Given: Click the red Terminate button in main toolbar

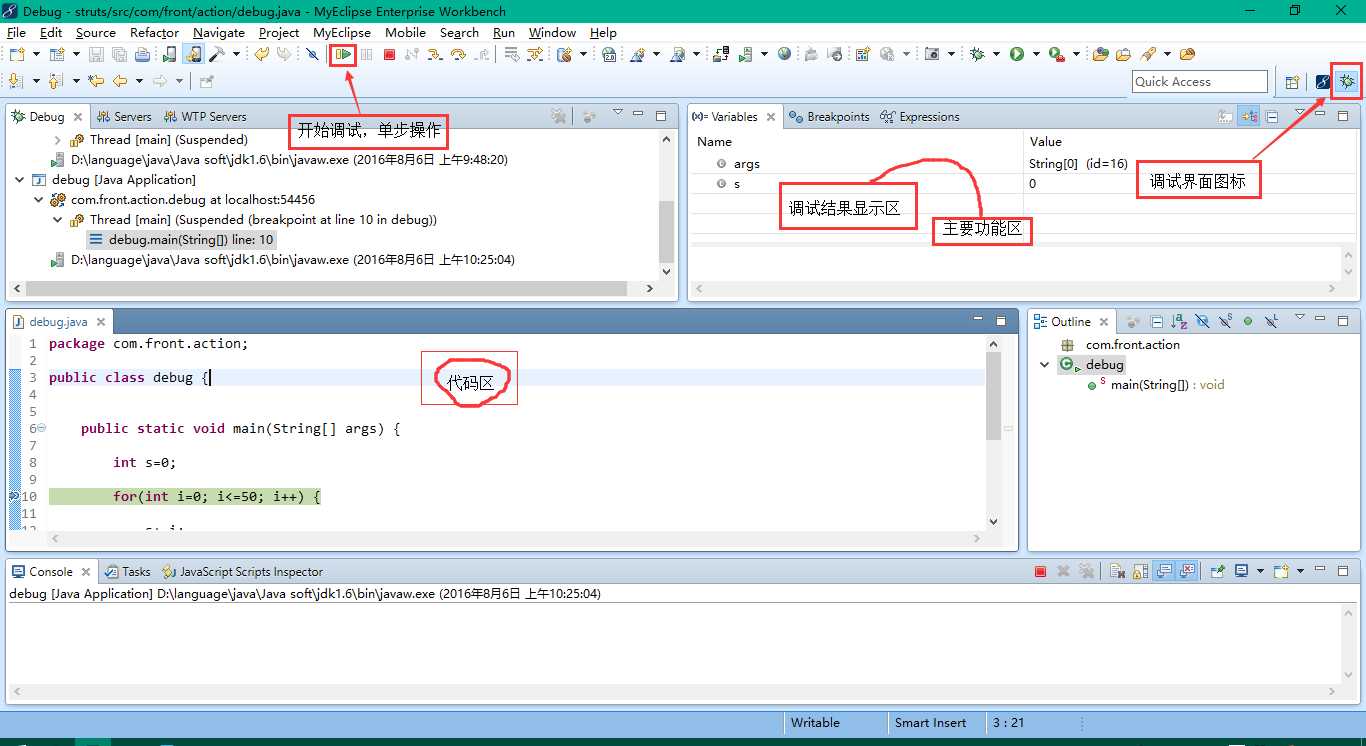Looking at the screenshot, I should (389, 54).
